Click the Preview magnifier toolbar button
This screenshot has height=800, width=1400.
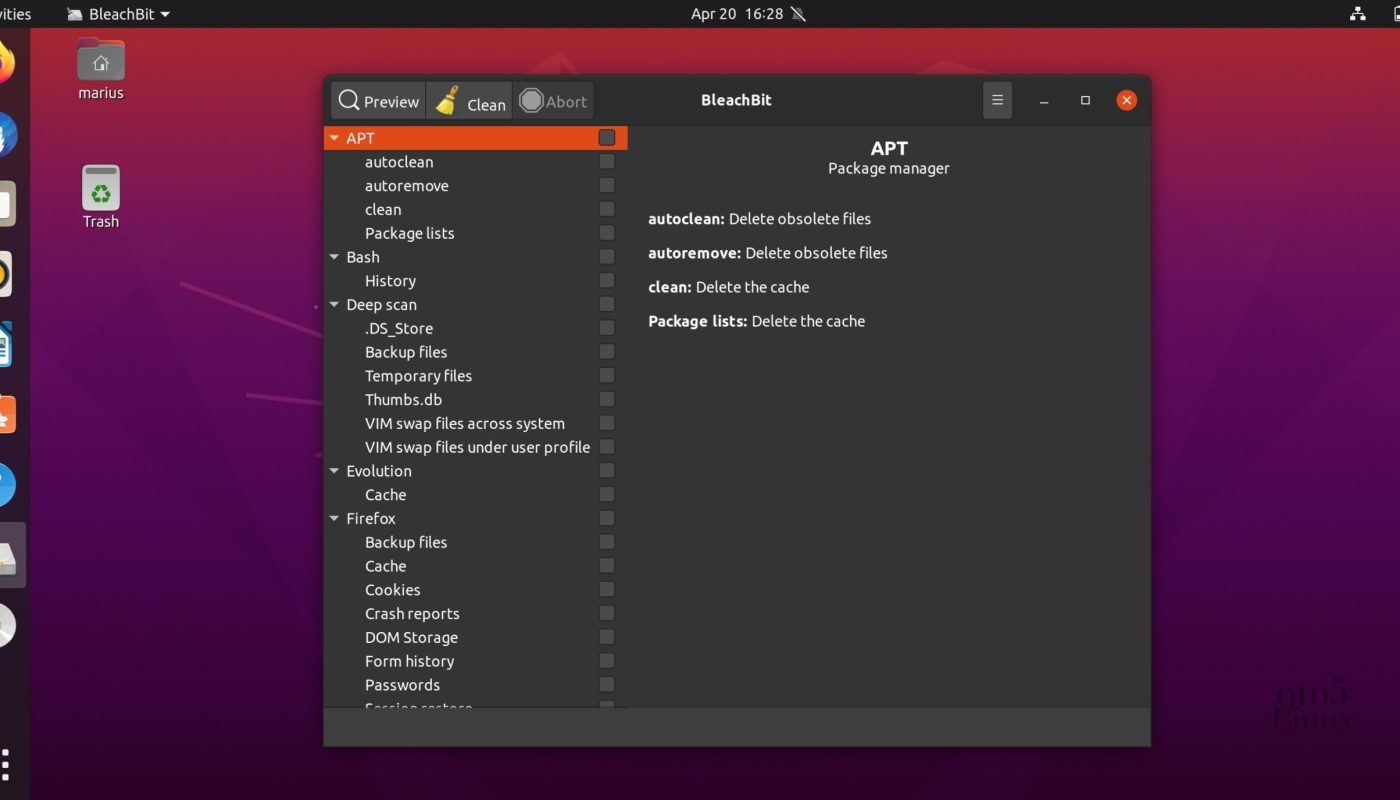[379, 101]
